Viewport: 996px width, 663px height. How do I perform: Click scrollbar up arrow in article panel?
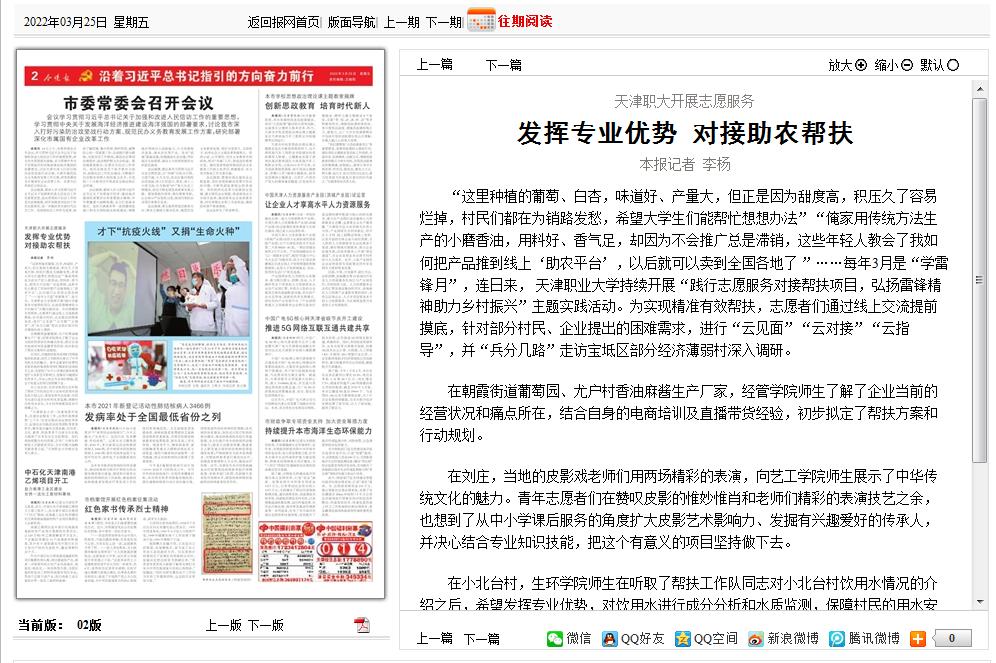click(x=980, y=88)
